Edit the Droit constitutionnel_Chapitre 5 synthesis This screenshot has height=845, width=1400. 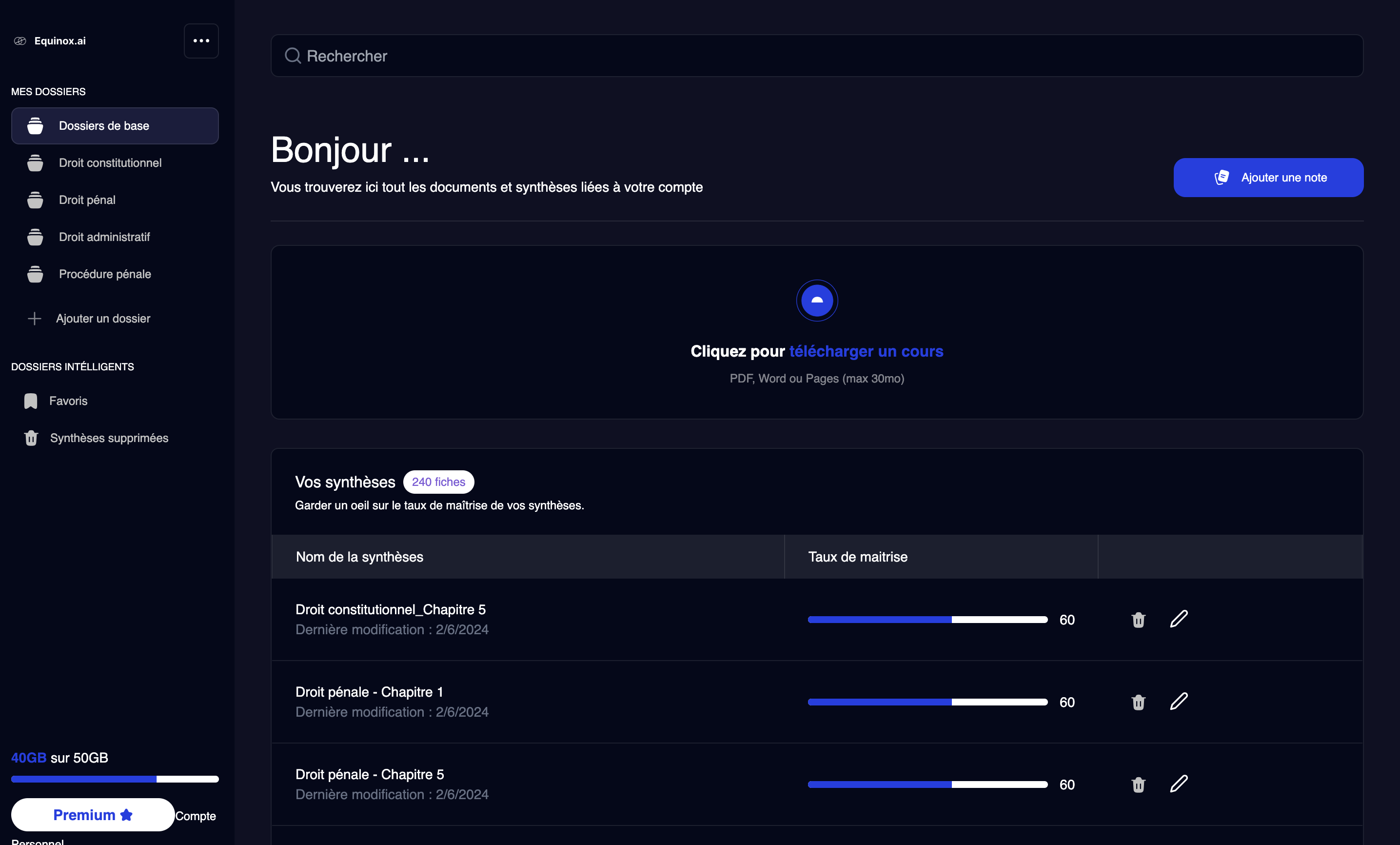click(x=1179, y=619)
